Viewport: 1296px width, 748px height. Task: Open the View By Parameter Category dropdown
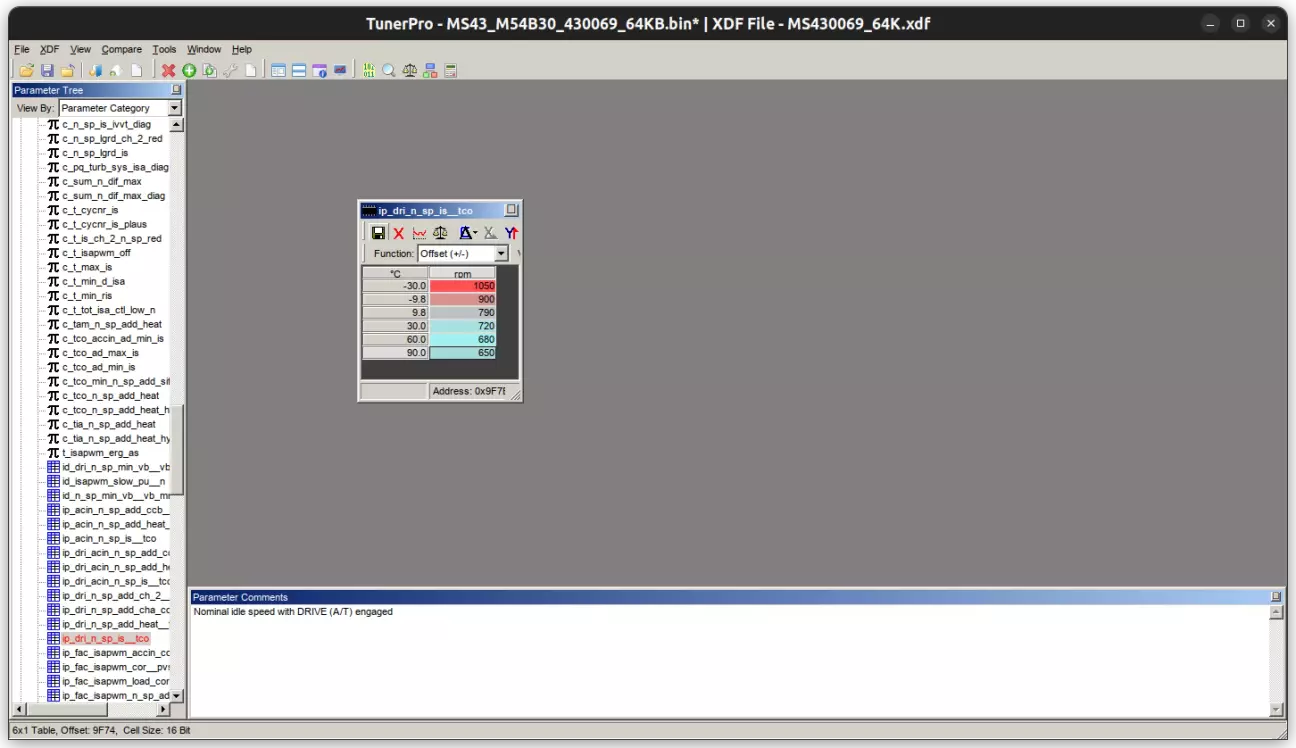tap(174, 108)
